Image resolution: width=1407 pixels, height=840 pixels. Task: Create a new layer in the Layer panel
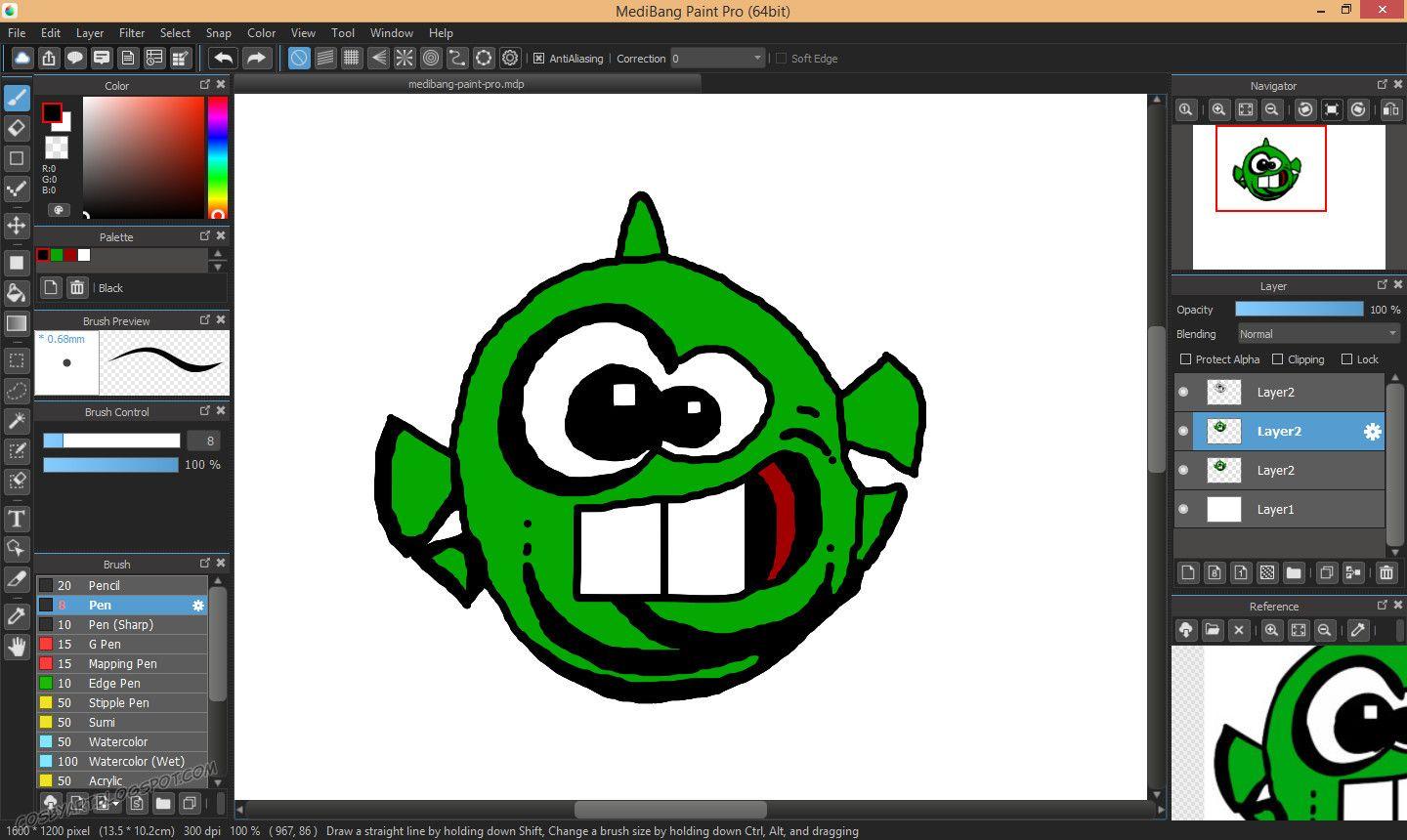pos(1187,572)
